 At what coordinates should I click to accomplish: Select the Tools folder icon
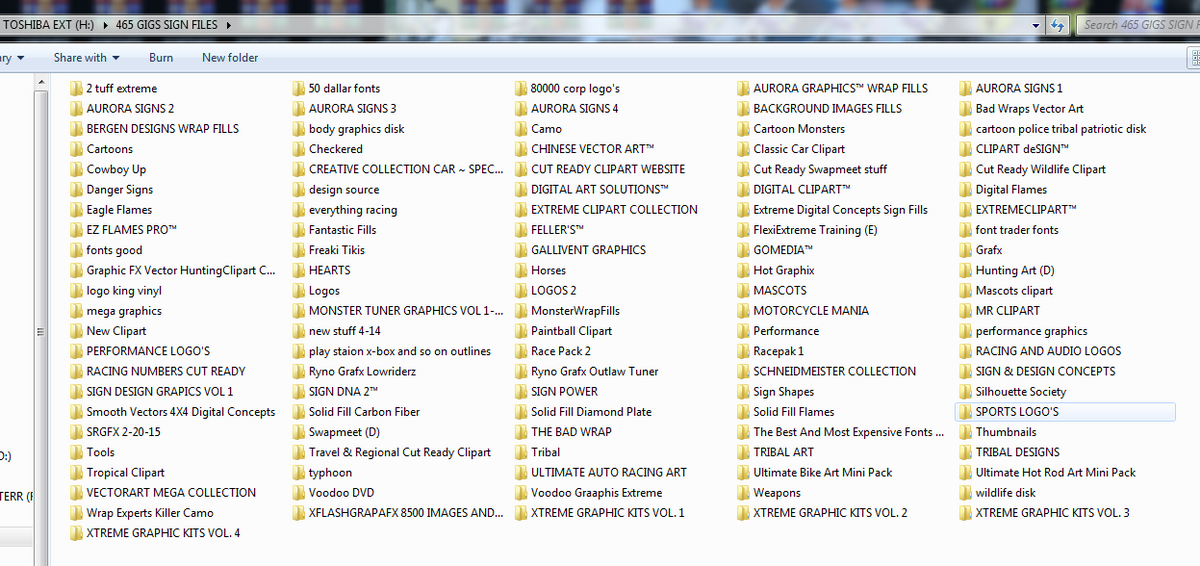[x=77, y=452]
